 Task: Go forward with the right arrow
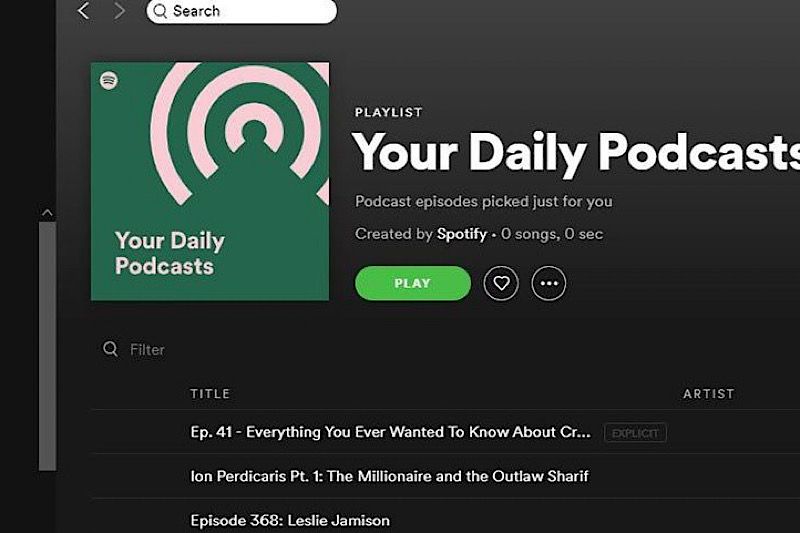click(119, 11)
